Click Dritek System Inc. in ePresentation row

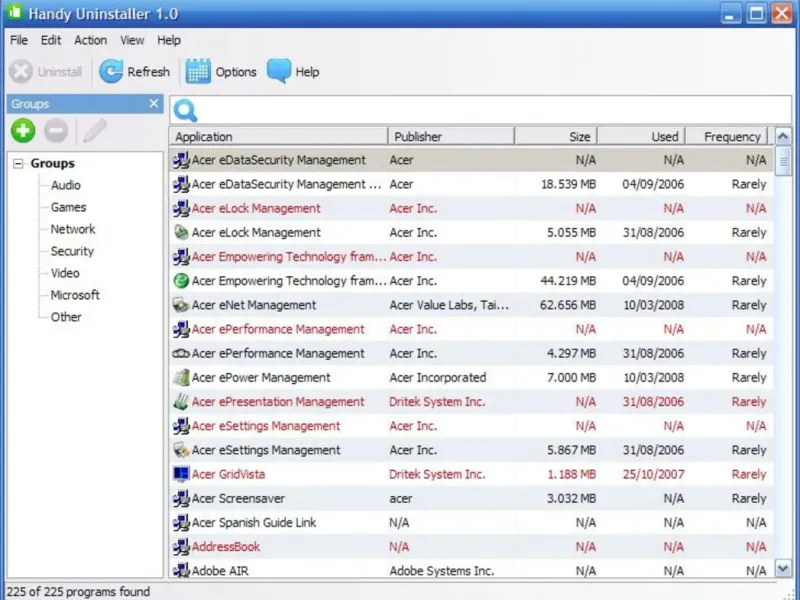point(437,402)
